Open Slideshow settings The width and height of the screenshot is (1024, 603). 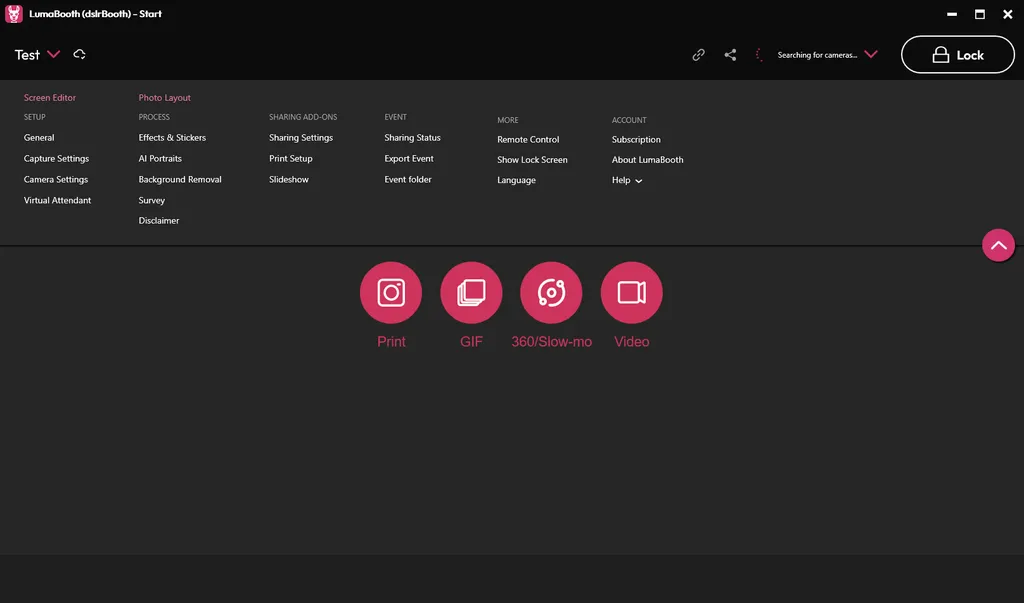[289, 180]
